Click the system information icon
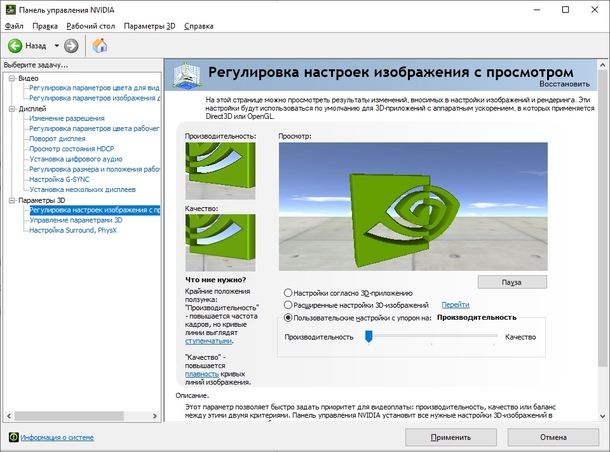610x452 pixels. pos(13,437)
